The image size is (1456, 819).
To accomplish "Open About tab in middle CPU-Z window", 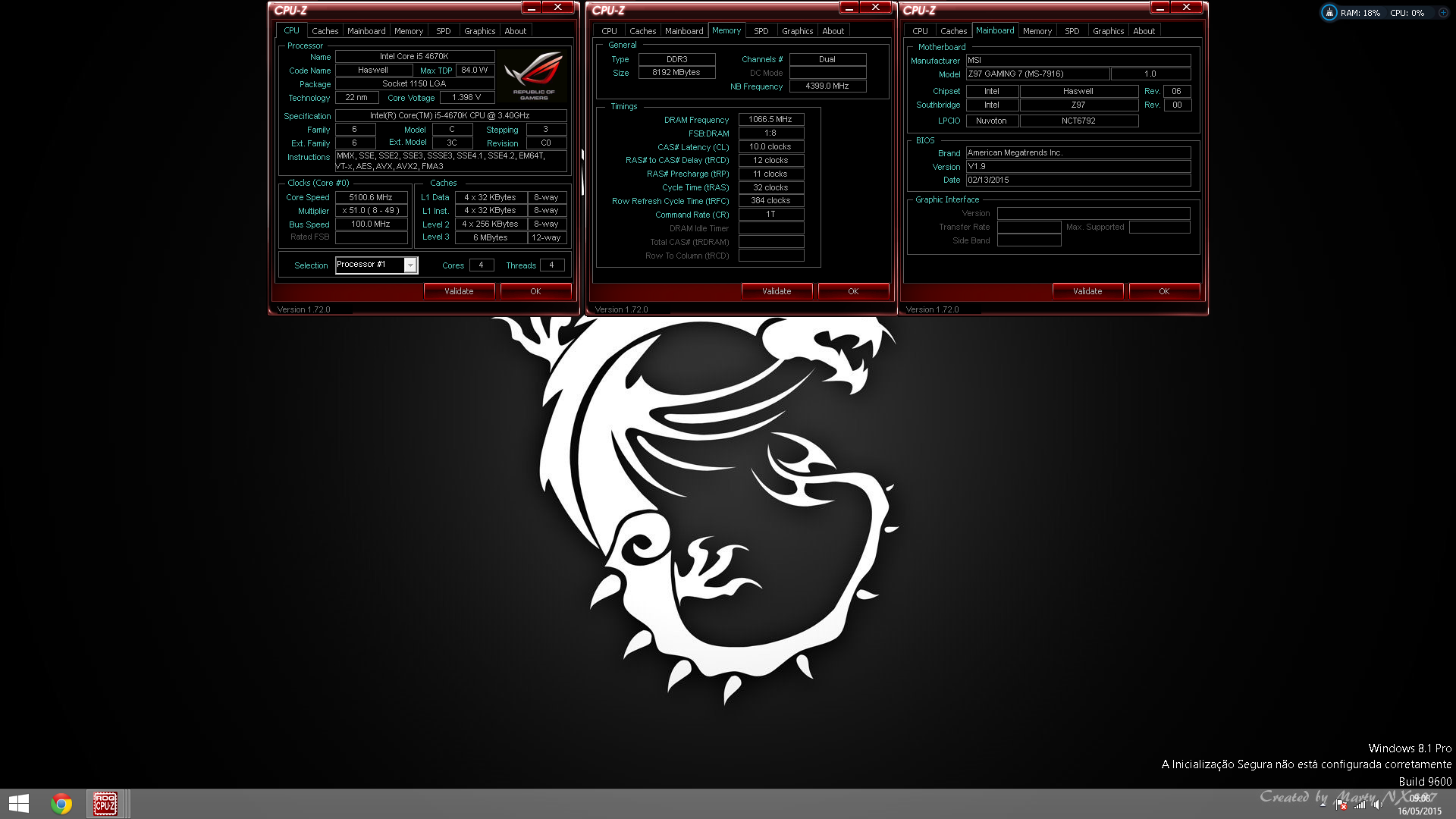I will [833, 31].
